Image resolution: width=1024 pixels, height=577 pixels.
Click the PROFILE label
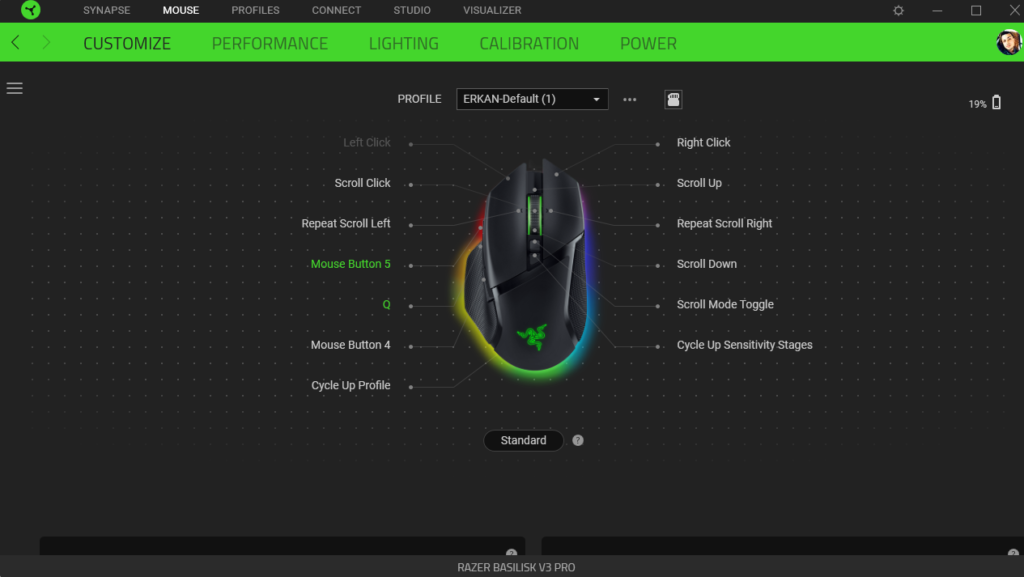(x=419, y=99)
